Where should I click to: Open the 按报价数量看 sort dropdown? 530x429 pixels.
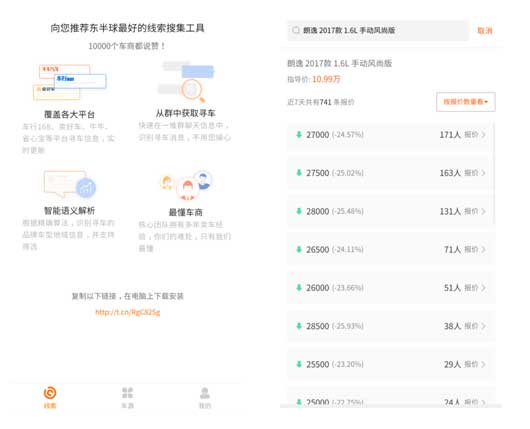coord(466,102)
